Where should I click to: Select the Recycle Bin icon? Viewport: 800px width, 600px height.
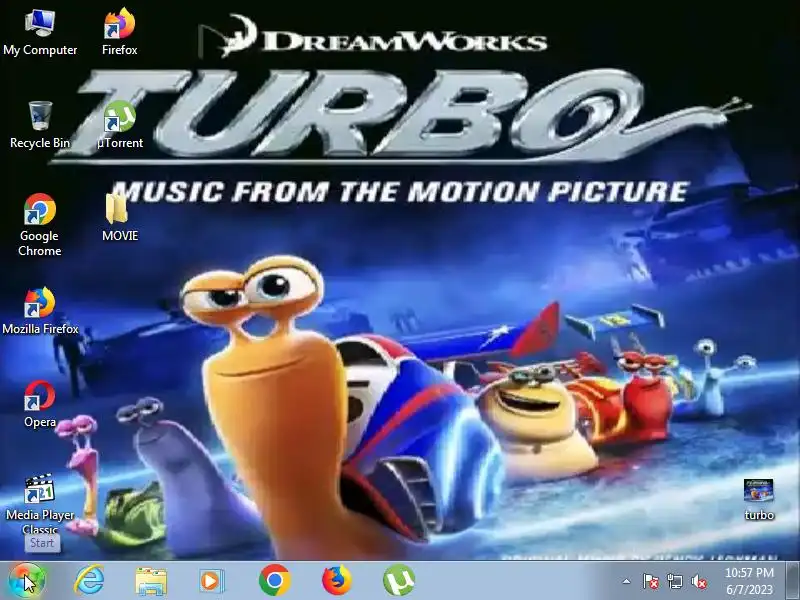(x=40, y=125)
